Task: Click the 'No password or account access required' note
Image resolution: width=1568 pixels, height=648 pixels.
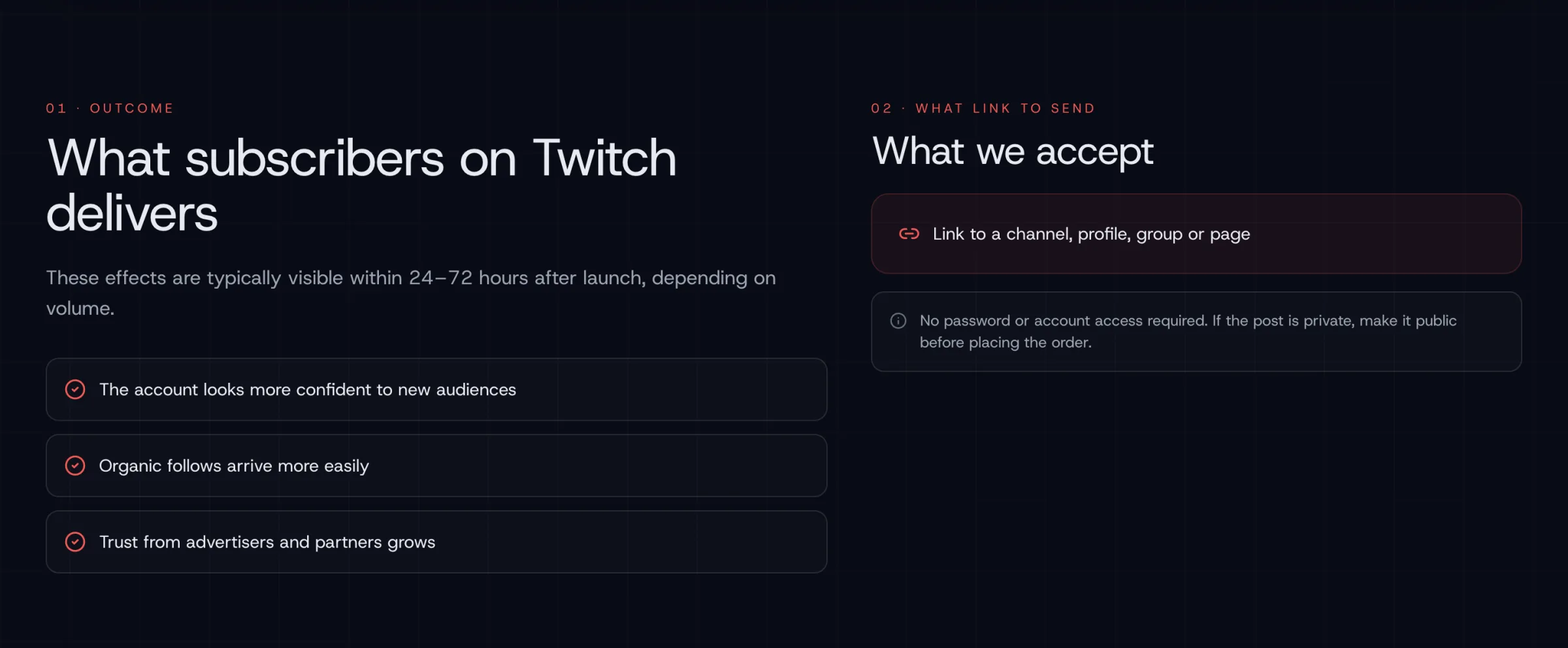Action: click(x=1188, y=321)
